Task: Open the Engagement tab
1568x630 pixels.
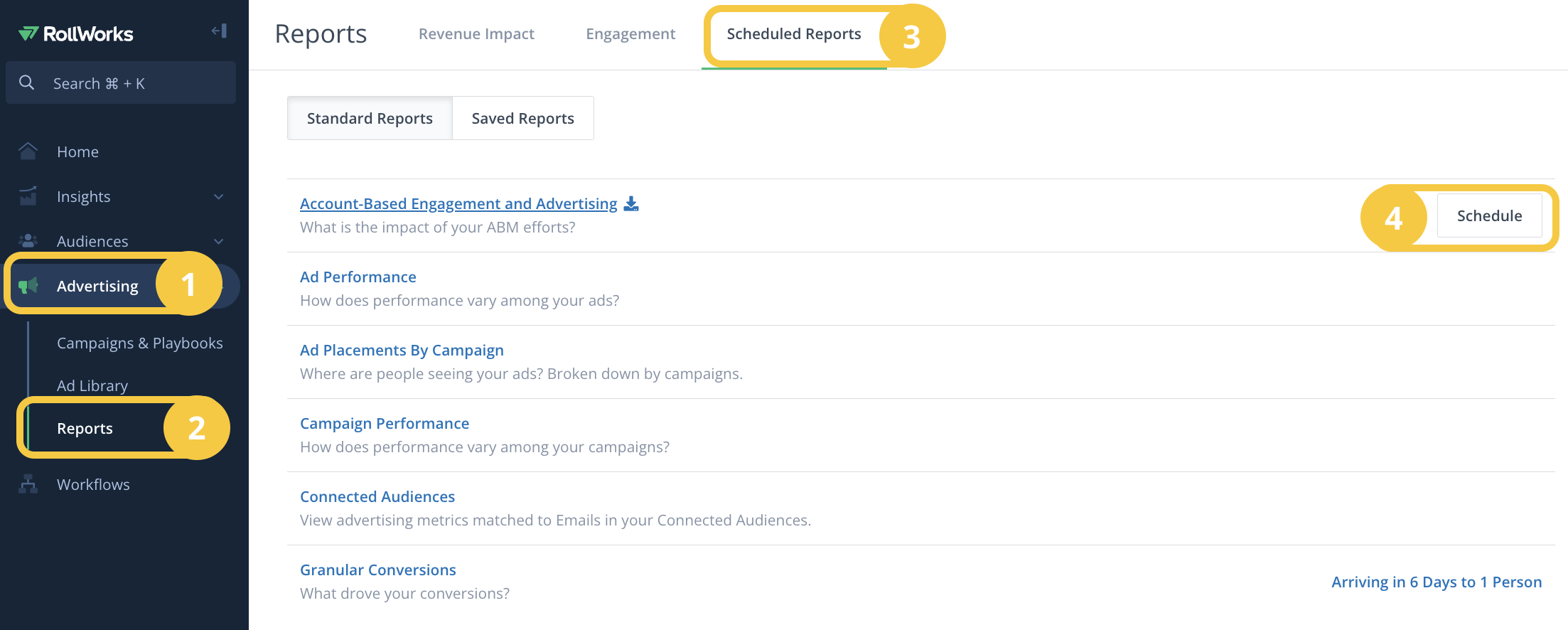Action: pyautogui.click(x=630, y=34)
